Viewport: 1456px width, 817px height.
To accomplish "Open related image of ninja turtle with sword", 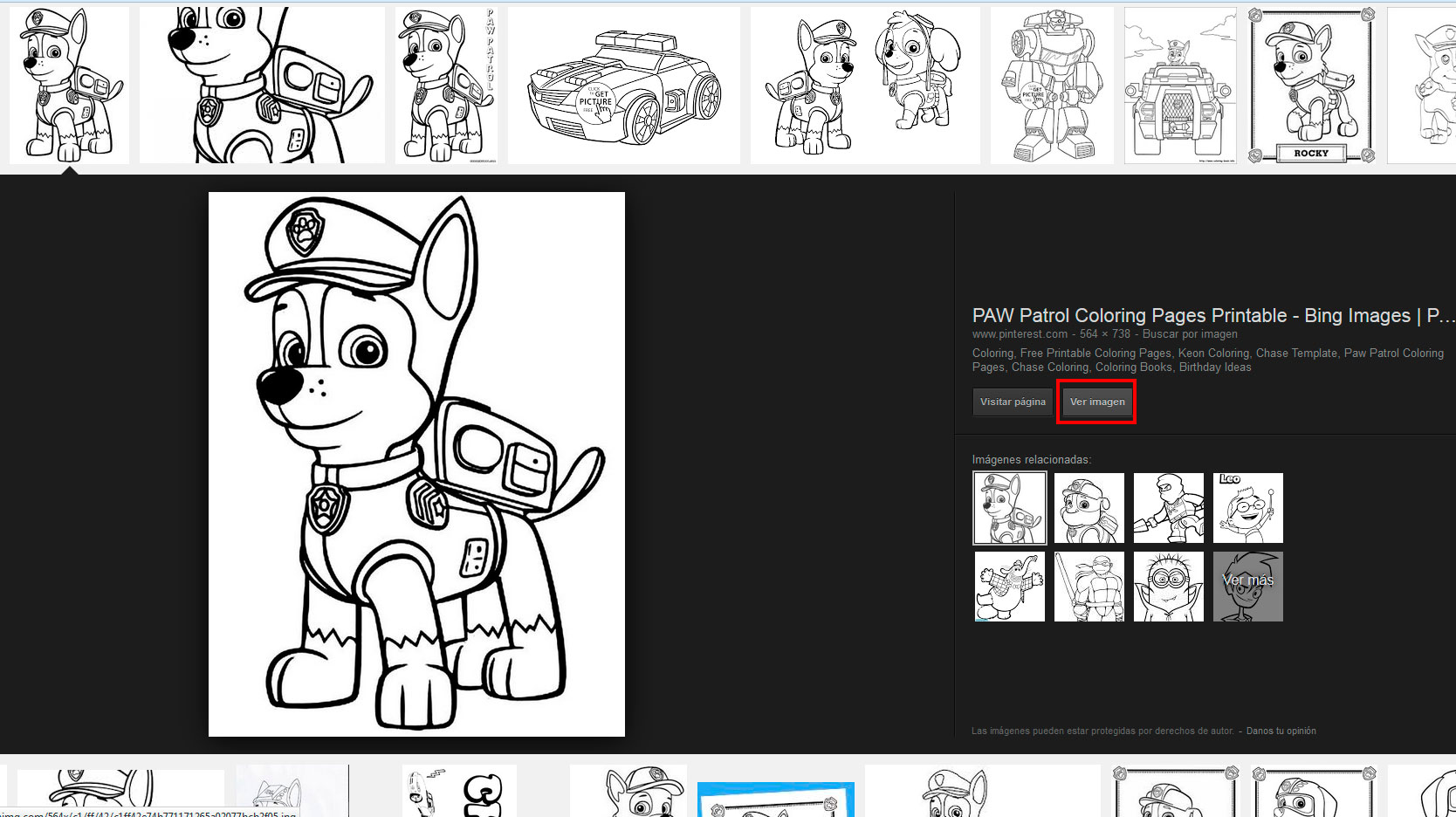I will (x=1089, y=587).
